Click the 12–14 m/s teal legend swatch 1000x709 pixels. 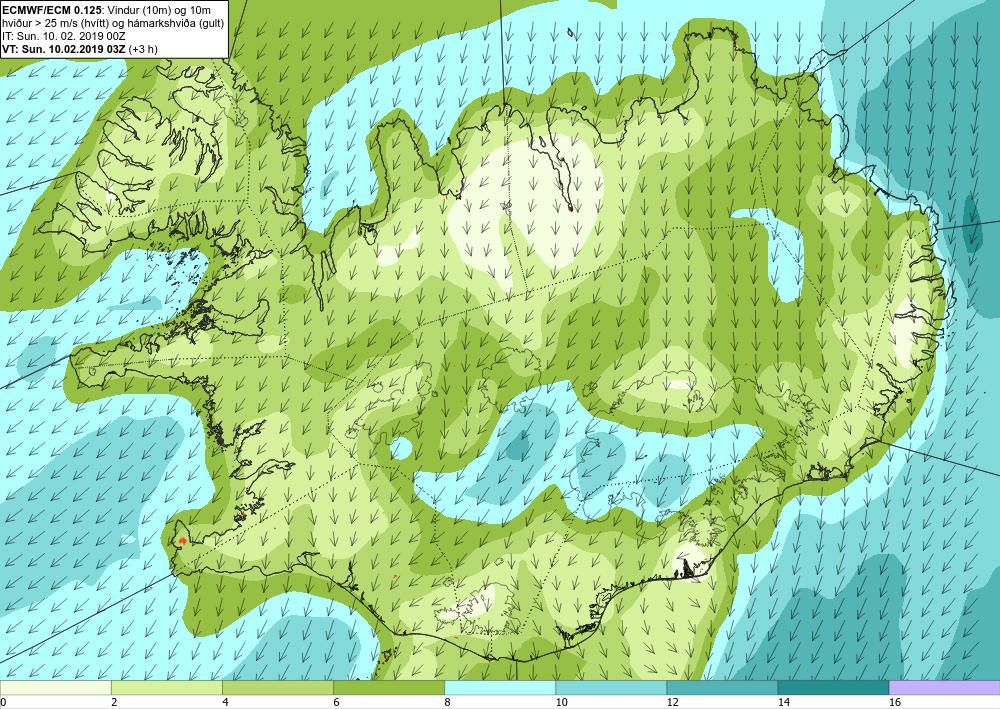click(x=722, y=688)
